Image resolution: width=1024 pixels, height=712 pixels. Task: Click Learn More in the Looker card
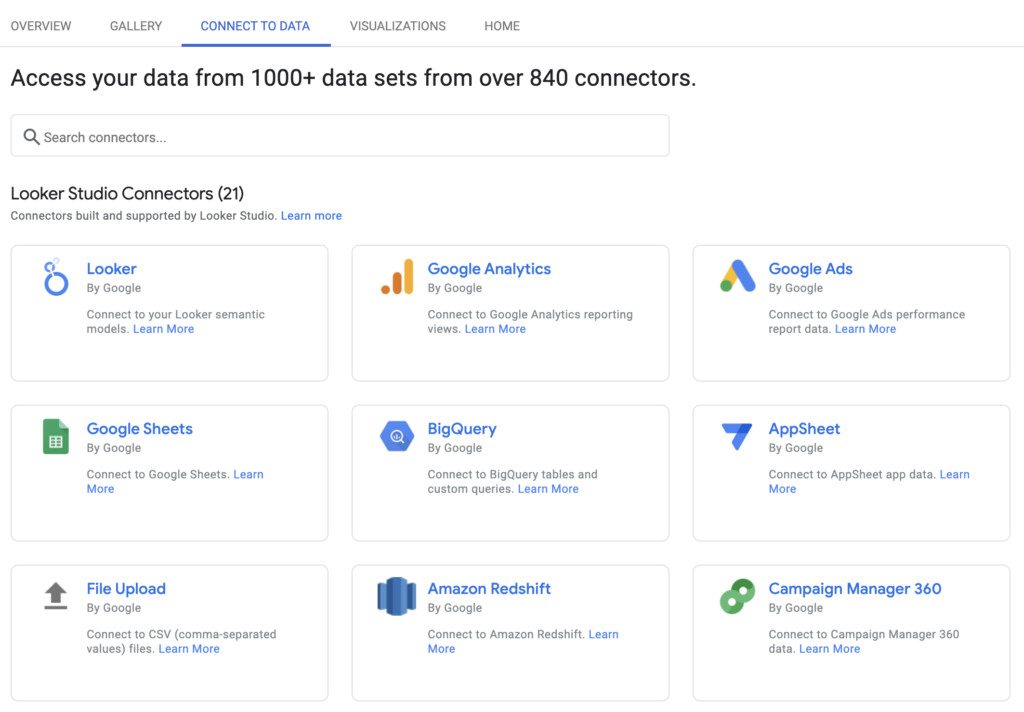[163, 329]
